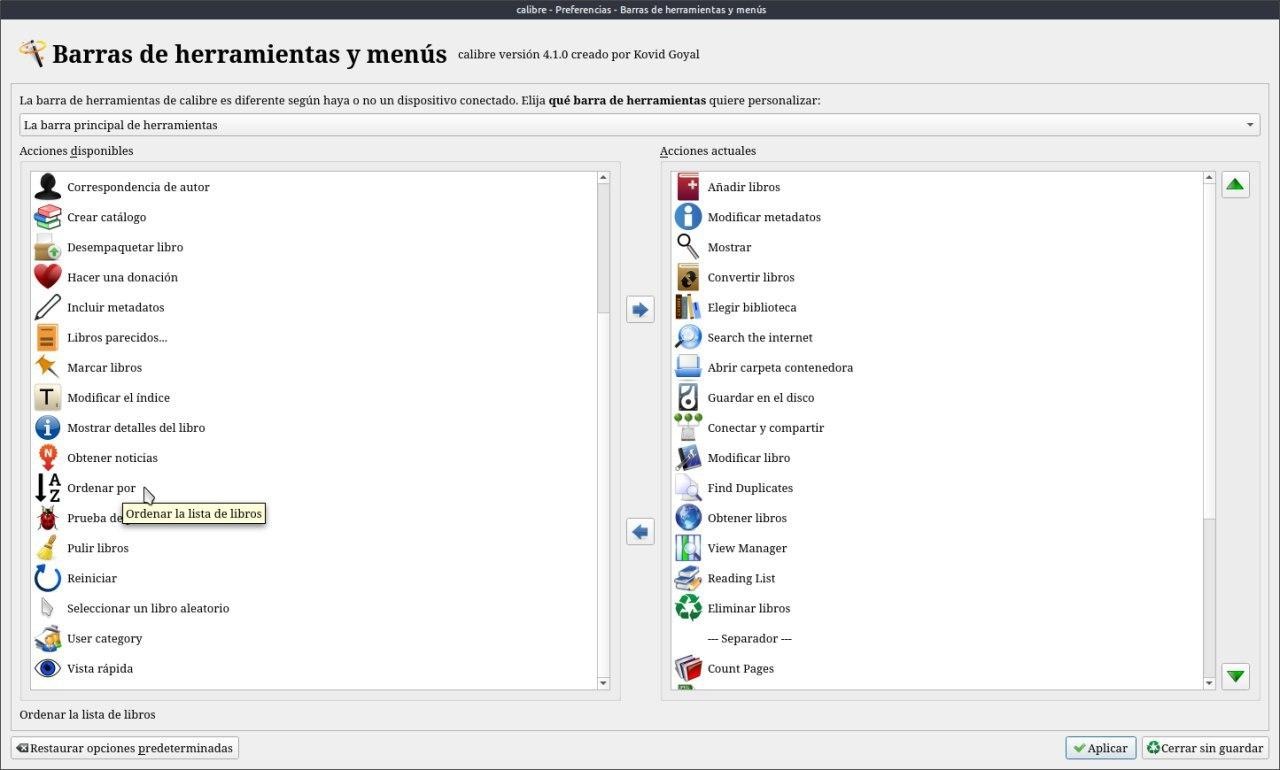This screenshot has height=770, width=1280.
Task: Click the Reiniciar circular arrow icon
Action: pos(47,578)
